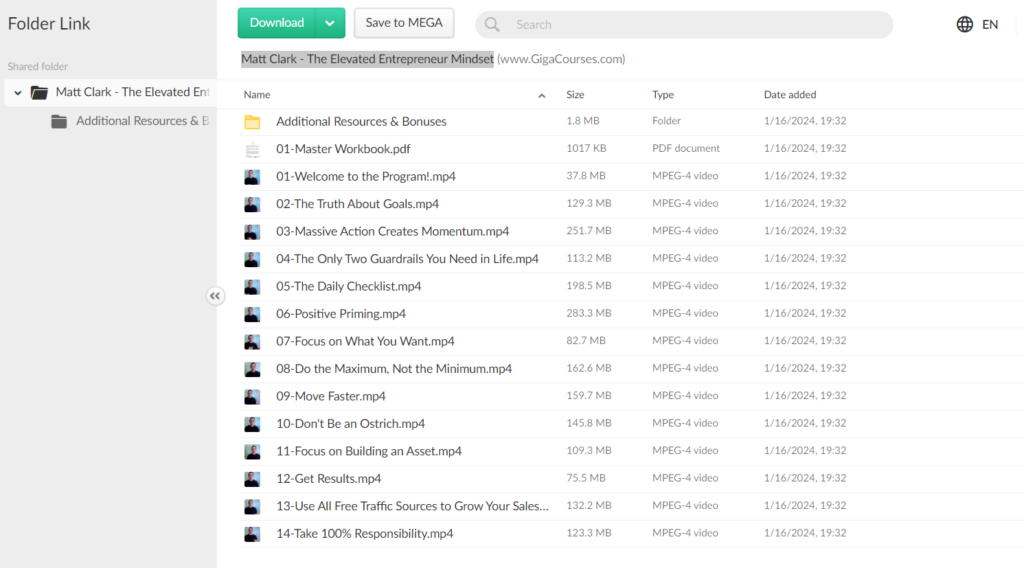Click thumbnail of 14-Take 100% Responsibility video

click(252, 534)
